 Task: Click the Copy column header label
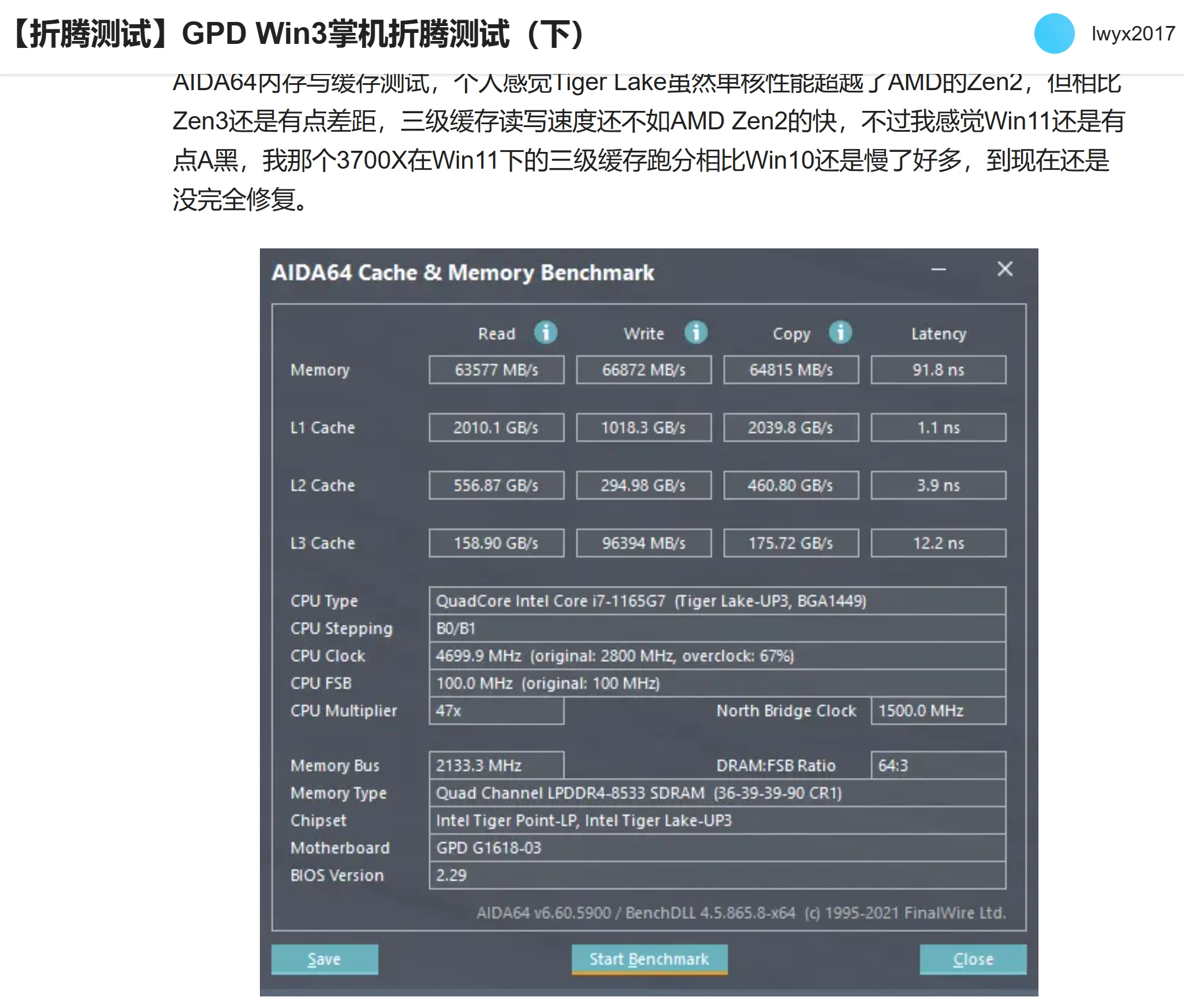click(x=792, y=334)
